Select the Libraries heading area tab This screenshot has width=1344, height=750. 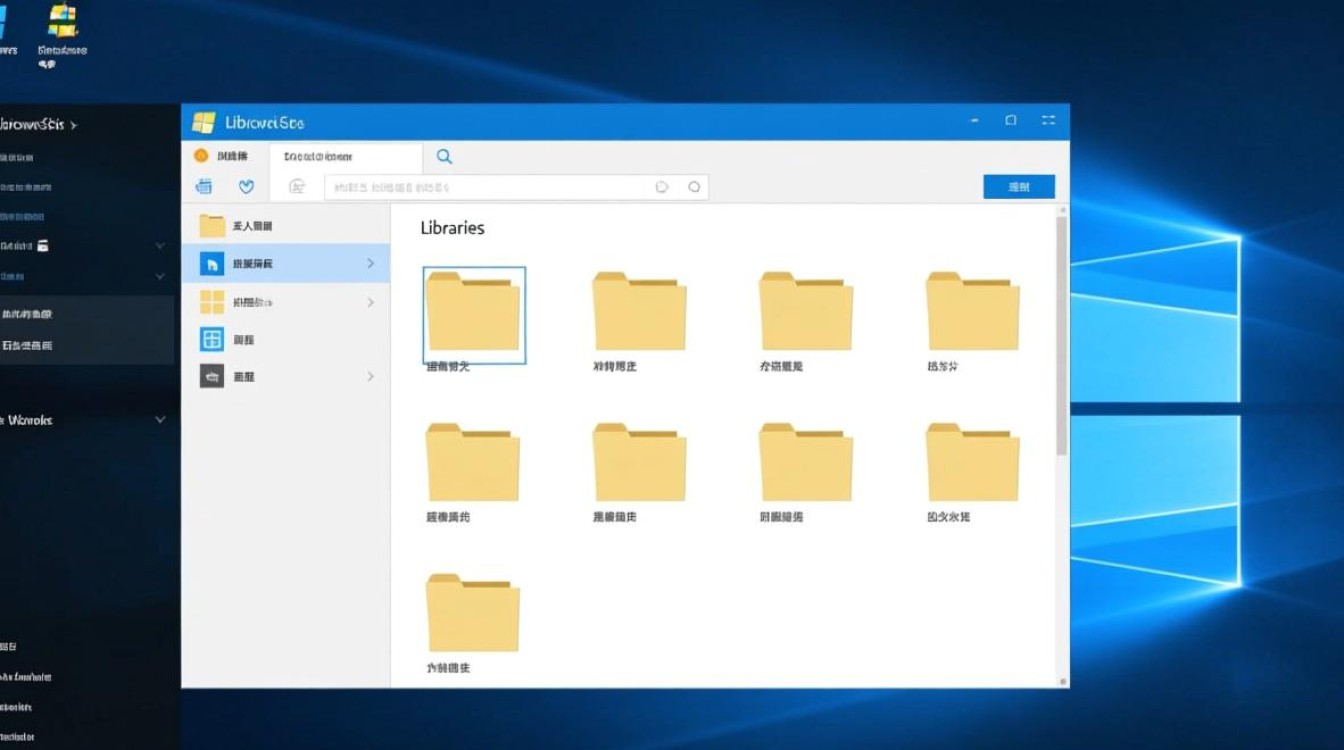451,228
